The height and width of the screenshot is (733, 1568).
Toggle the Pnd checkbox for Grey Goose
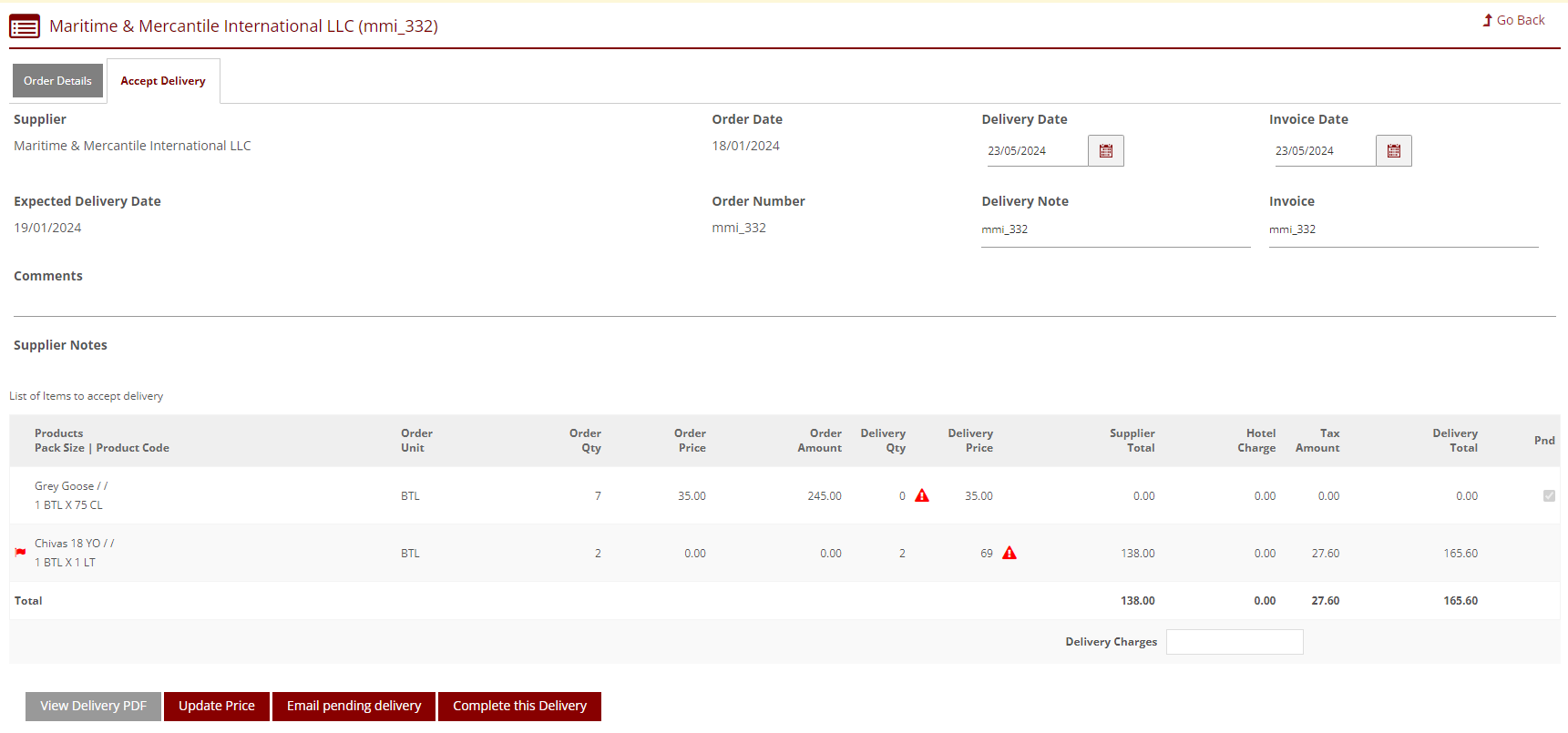pos(1549,496)
